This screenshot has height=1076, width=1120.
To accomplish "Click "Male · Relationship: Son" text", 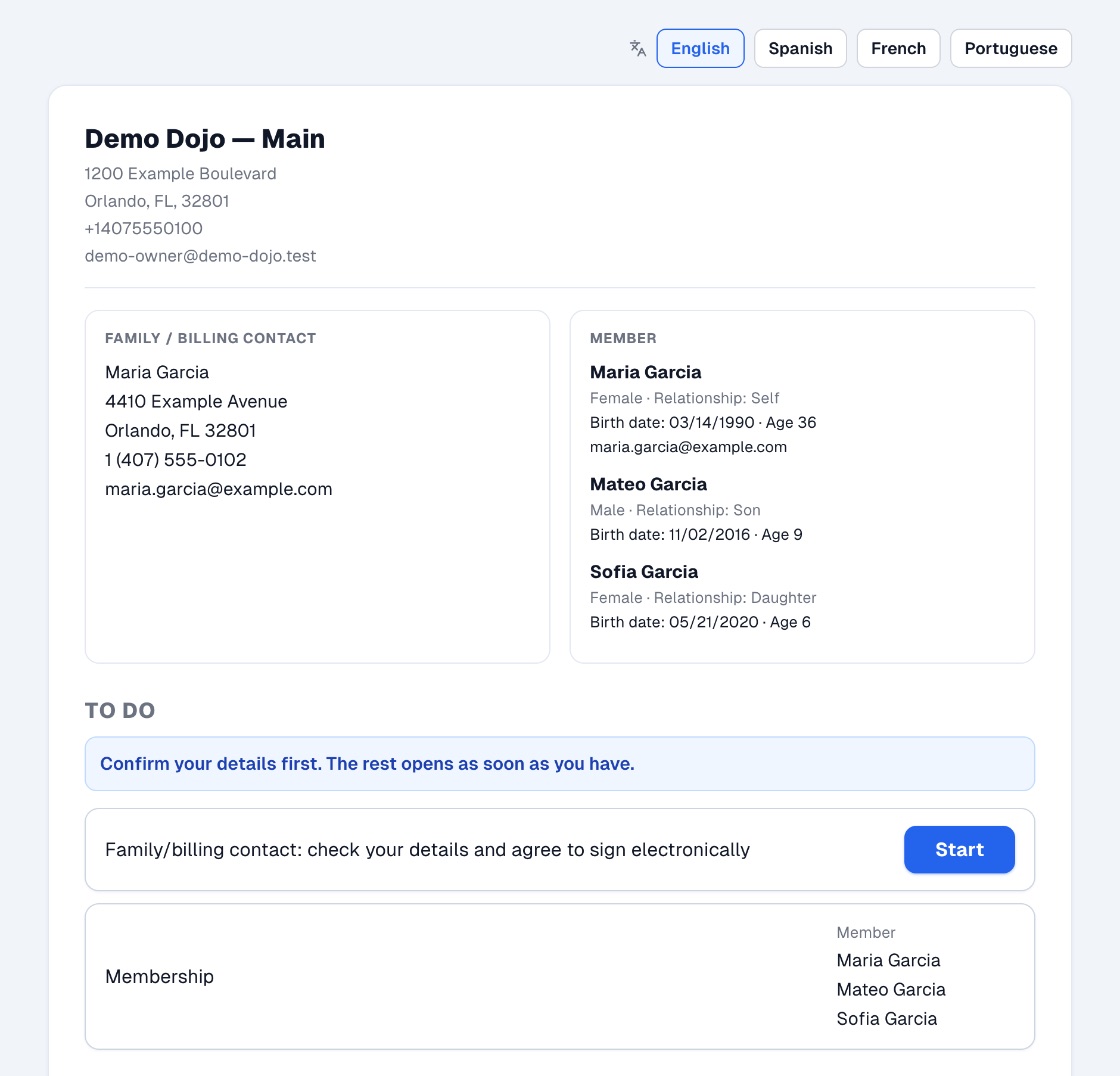I will 675,510.
